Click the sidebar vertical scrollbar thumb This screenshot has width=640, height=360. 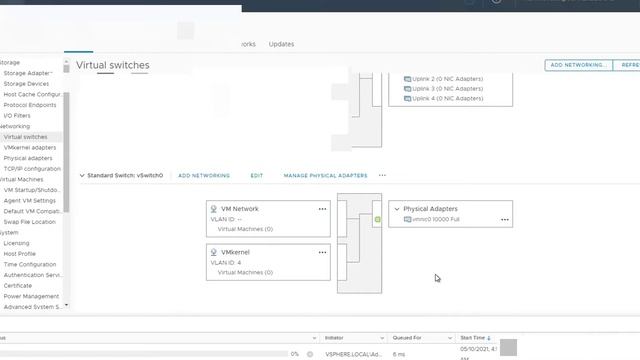point(66,152)
